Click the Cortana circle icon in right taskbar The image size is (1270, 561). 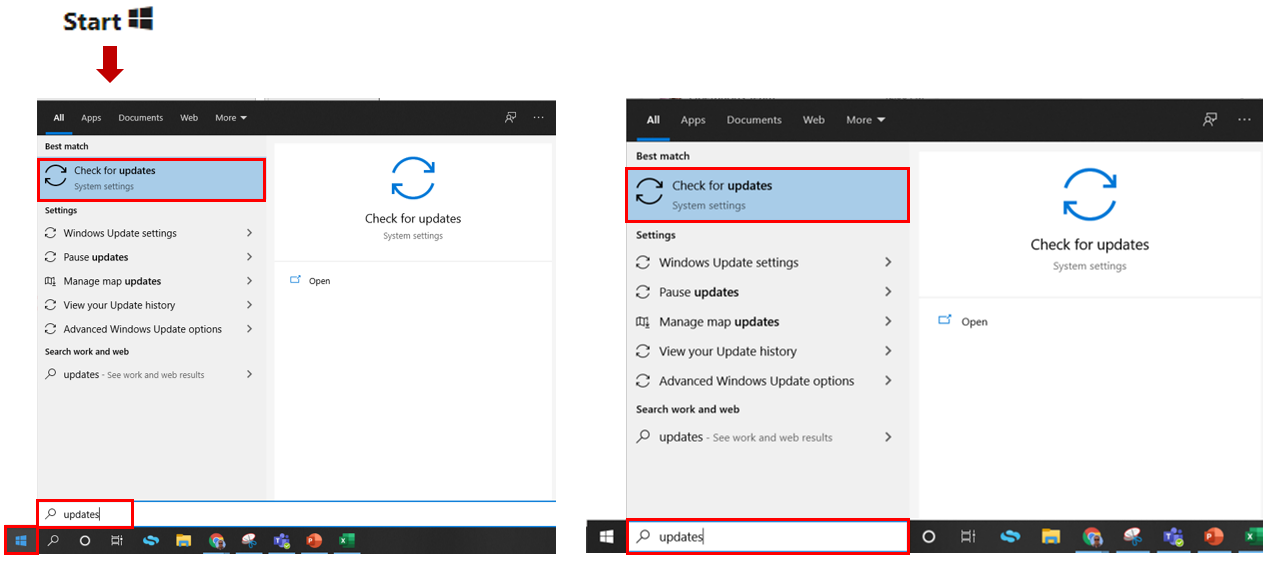coord(928,537)
